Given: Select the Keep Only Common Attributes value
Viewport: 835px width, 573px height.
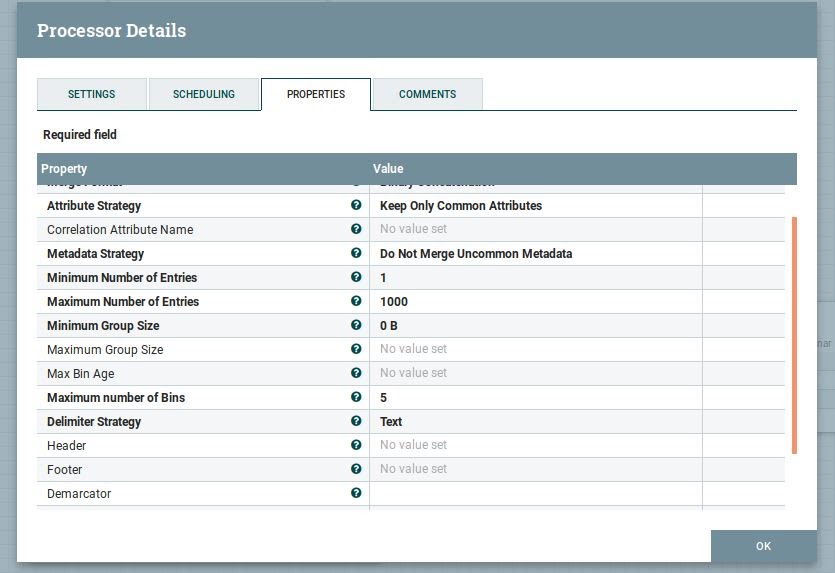Looking at the screenshot, I should tap(461, 206).
